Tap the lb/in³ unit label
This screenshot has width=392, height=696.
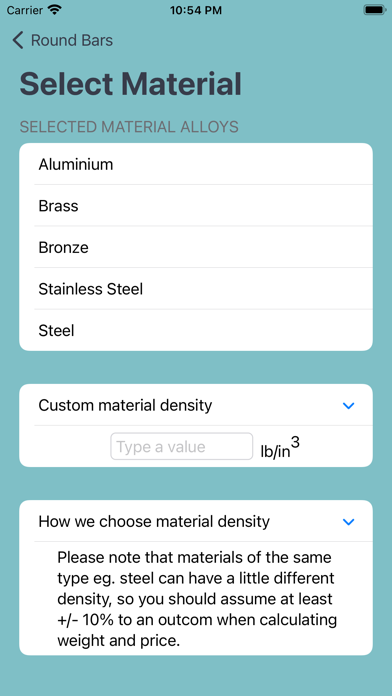(280, 448)
